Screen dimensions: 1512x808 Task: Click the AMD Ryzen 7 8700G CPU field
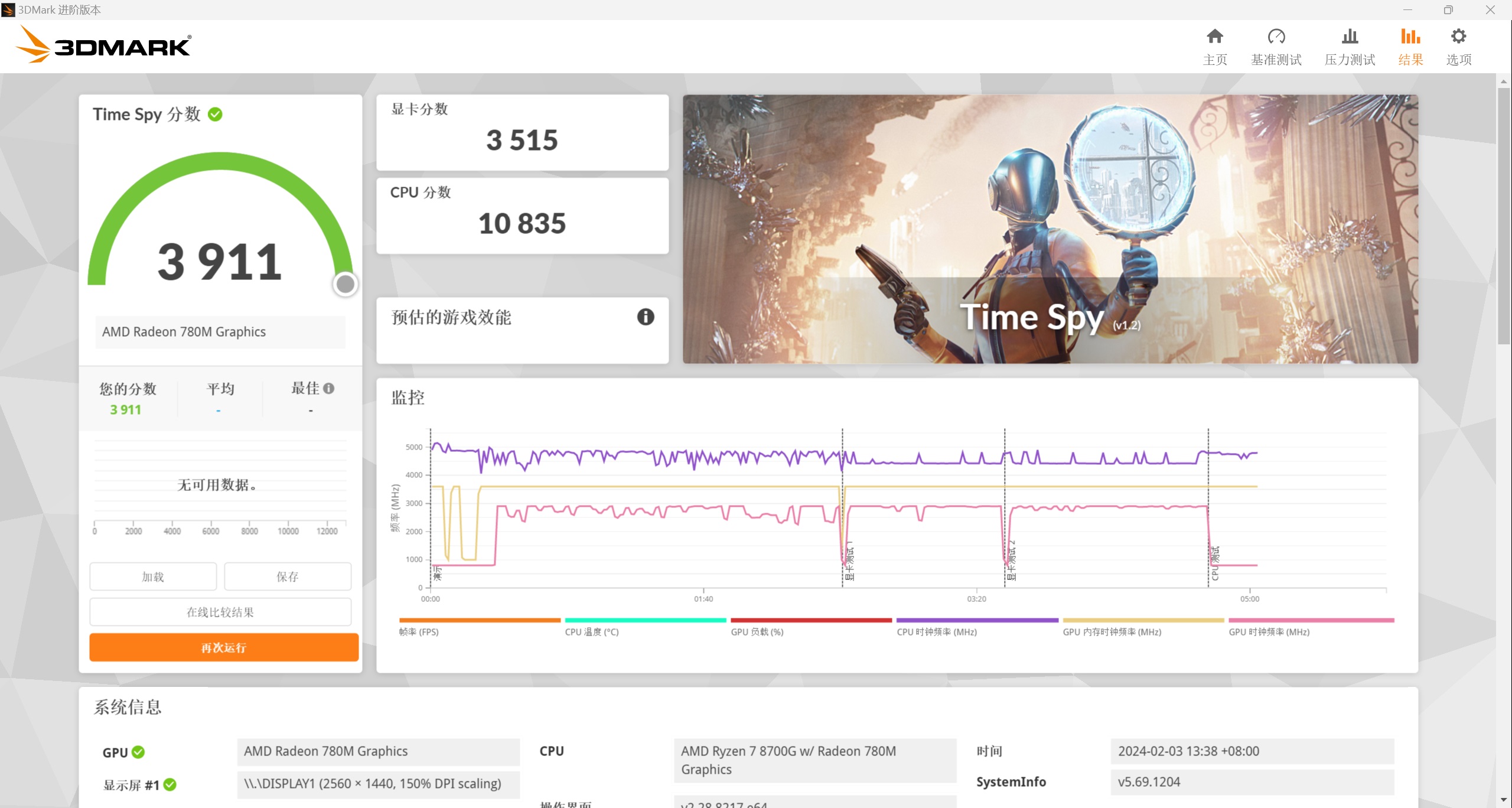815,761
